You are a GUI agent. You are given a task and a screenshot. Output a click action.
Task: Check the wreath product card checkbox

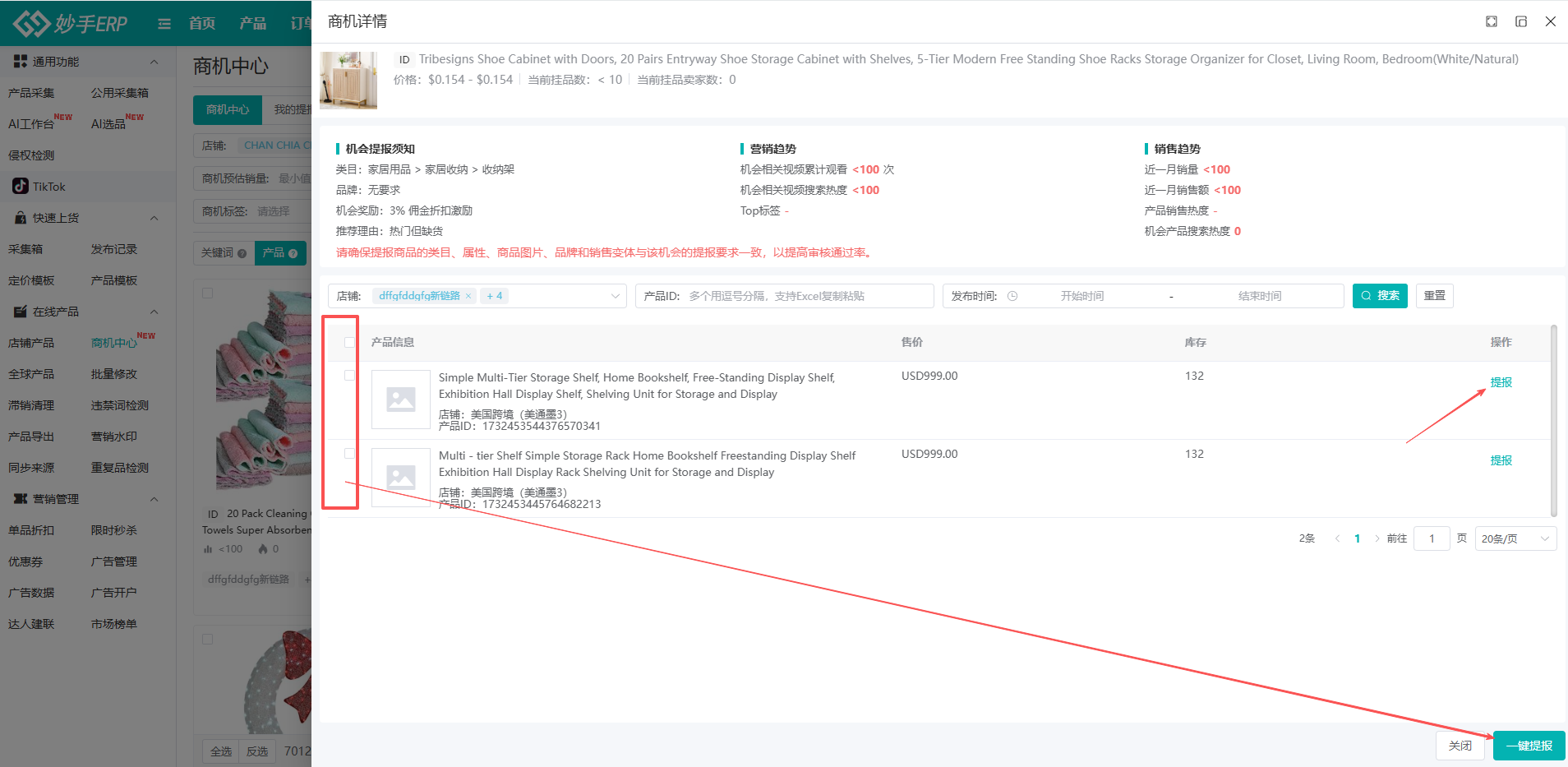(x=208, y=639)
